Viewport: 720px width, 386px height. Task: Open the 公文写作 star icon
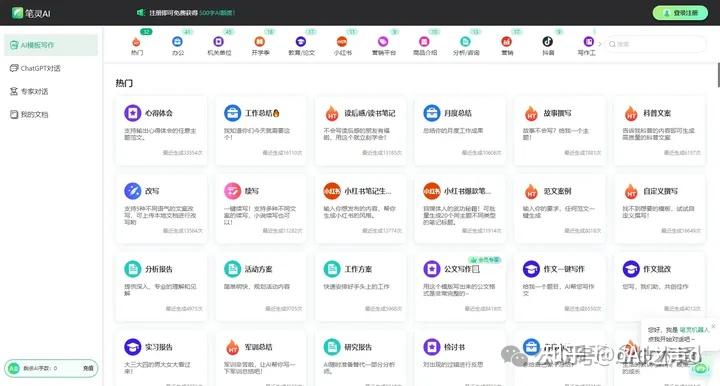click(432, 269)
